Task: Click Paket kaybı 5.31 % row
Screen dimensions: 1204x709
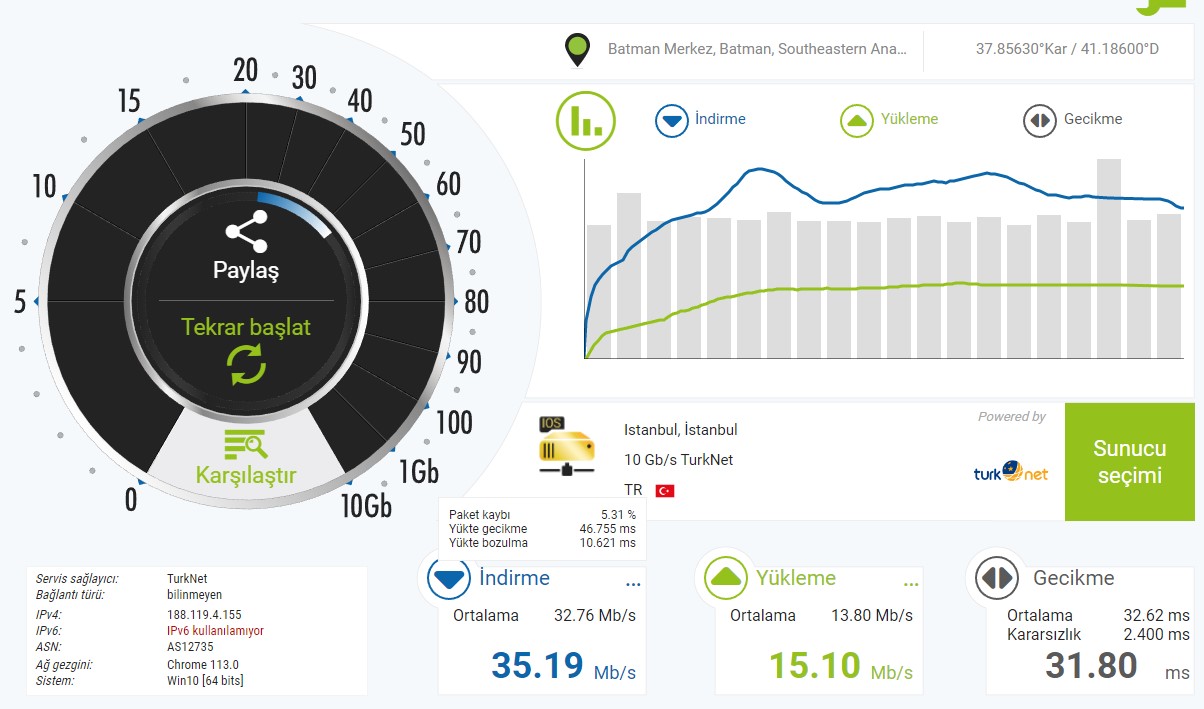Action: (542, 515)
